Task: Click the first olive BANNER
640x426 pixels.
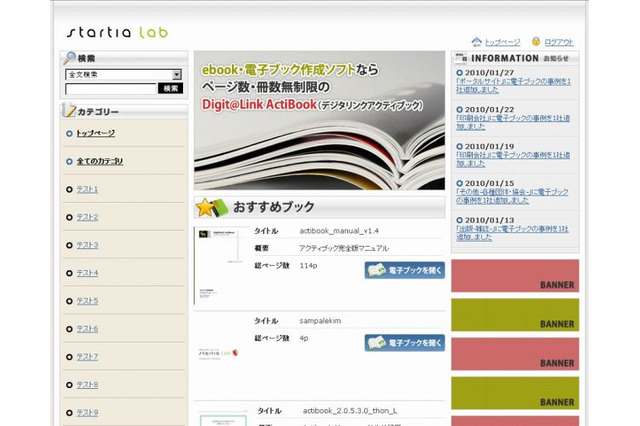Action: pos(515,315)
